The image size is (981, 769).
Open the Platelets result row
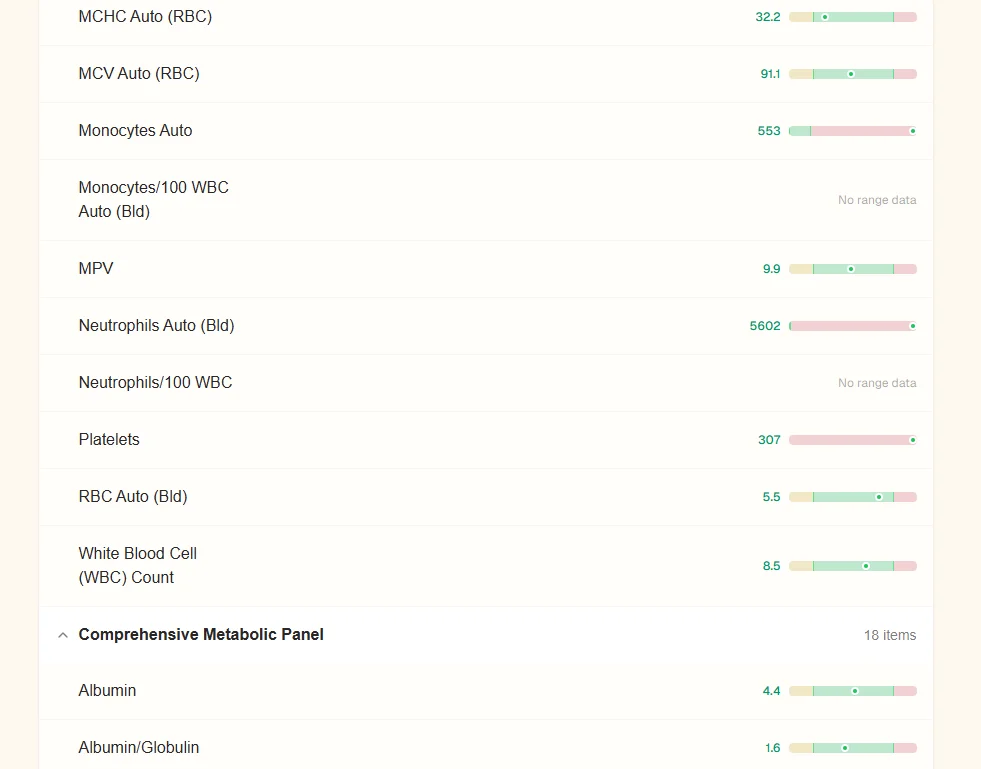click(486, 440)
